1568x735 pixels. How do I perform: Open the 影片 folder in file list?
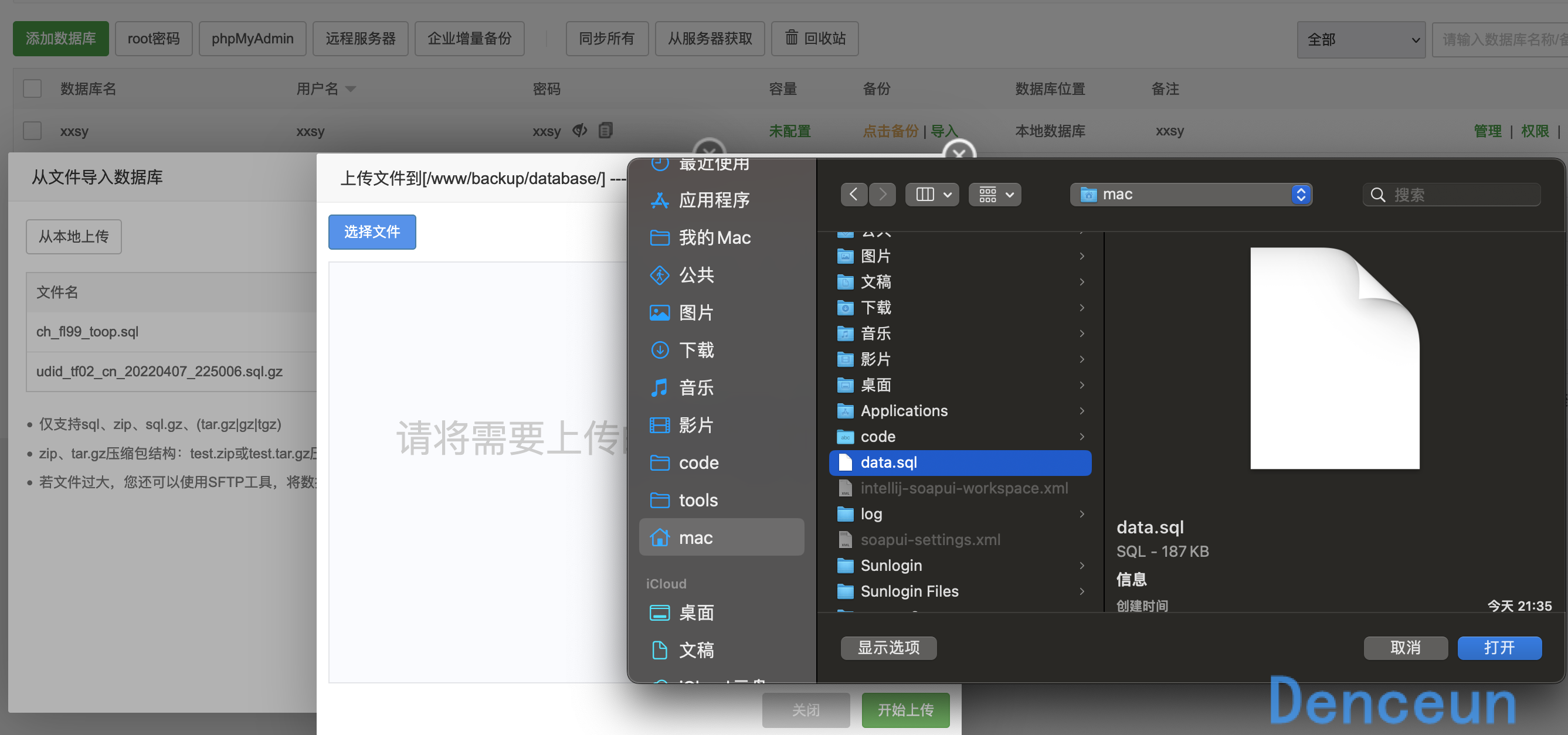[960, 359]
